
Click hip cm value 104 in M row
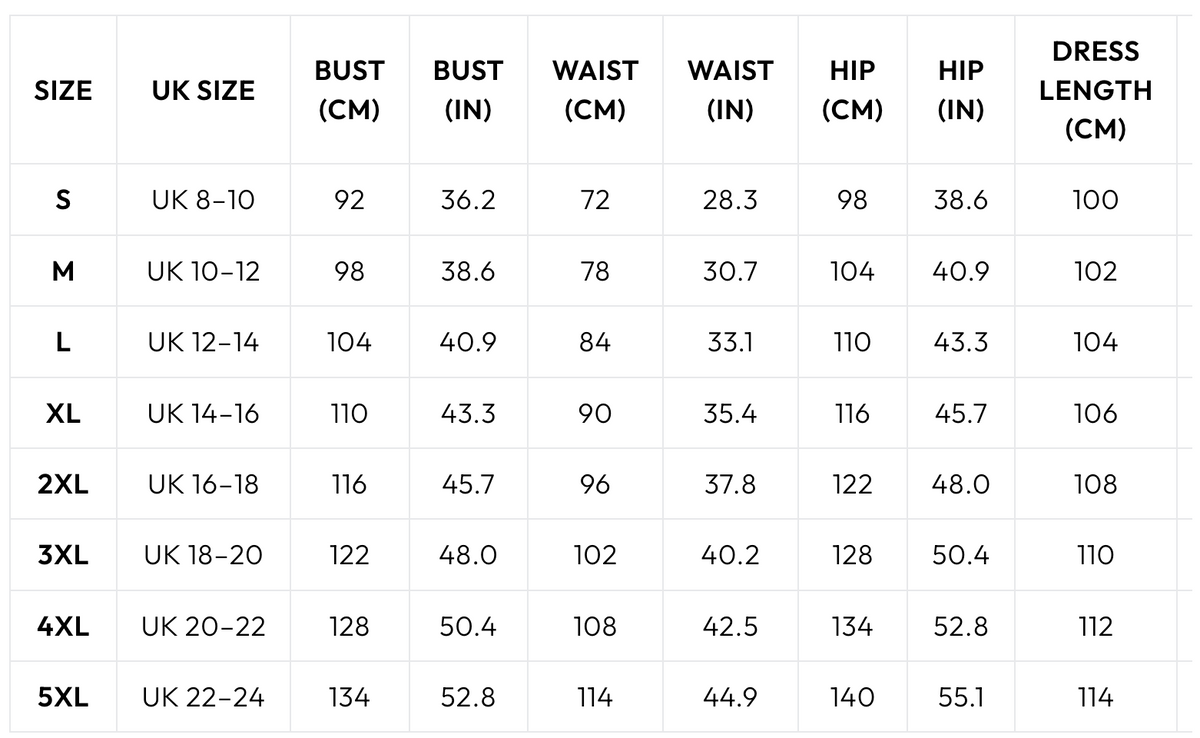tap(852, 271)
